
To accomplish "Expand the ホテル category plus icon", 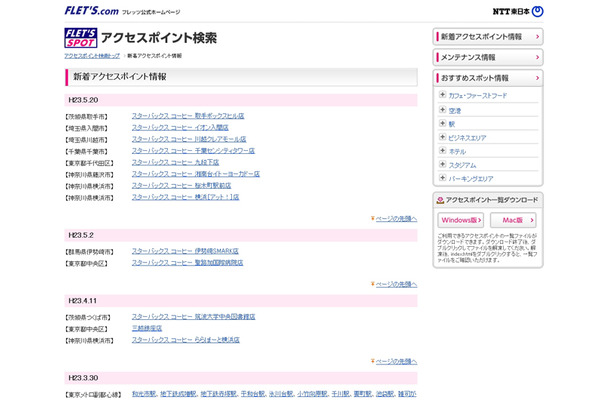I will pyautogui.click(x=442, y=151).
